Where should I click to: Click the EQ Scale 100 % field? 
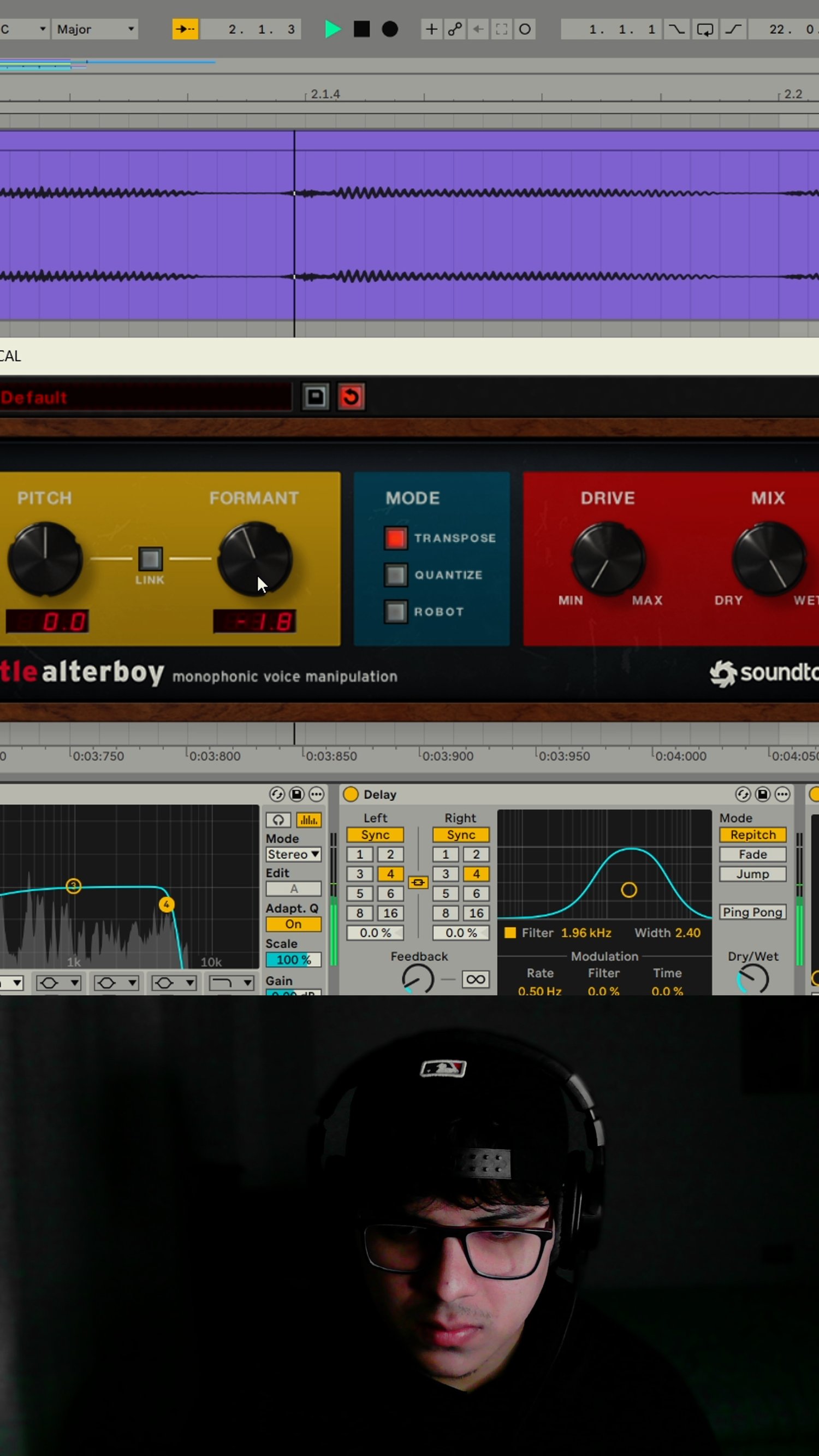[x=293, y=960]
